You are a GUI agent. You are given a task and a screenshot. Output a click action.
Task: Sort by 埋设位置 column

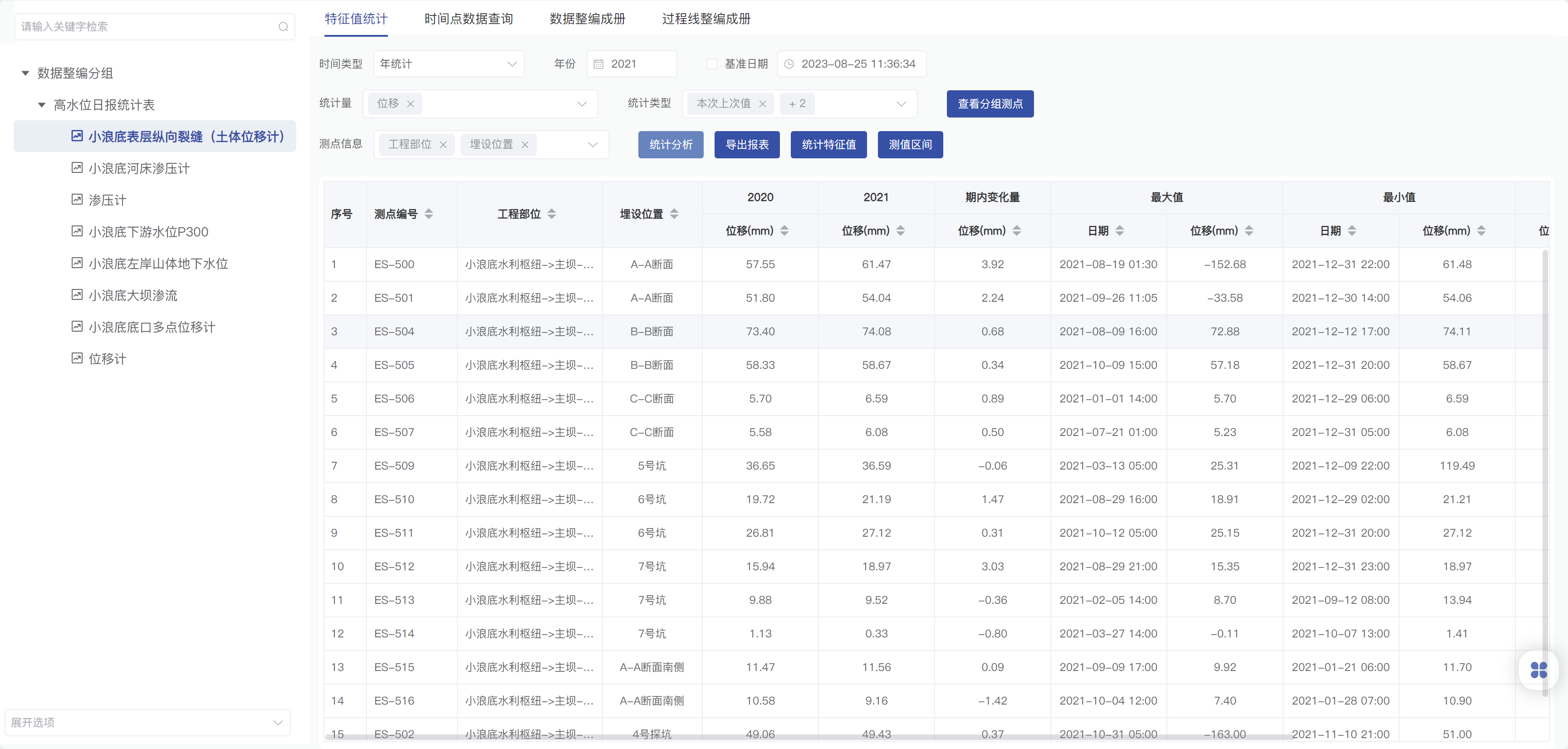(x=674, y=214)
